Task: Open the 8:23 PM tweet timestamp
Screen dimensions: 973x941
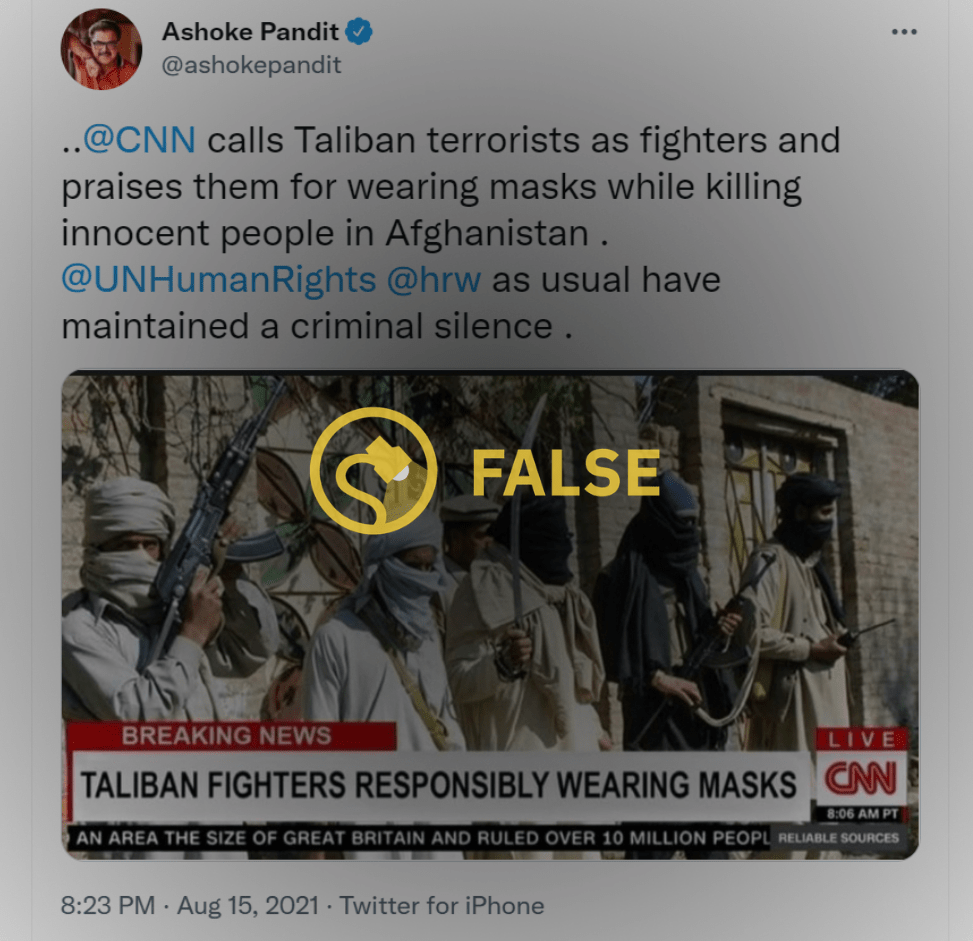Action: (108, 906)
